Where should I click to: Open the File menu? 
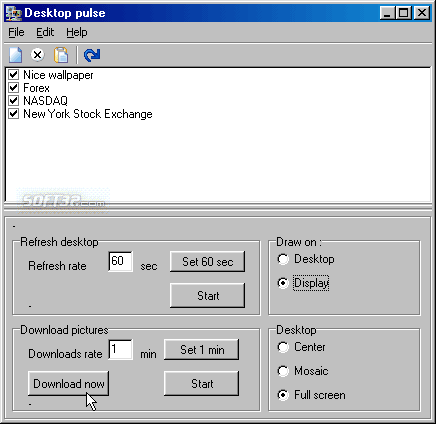[x=16, y=32]
